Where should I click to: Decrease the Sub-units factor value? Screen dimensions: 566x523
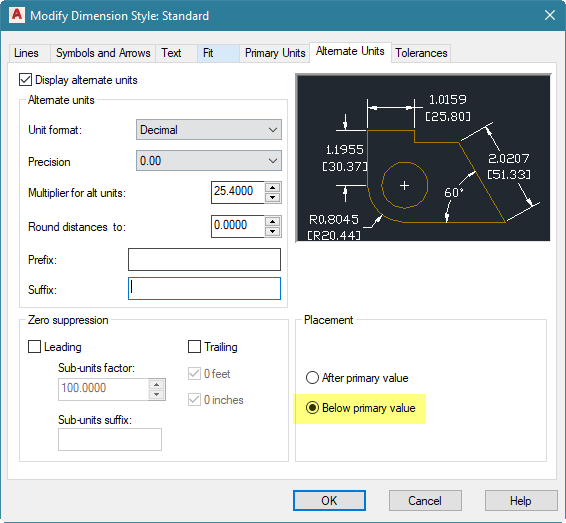[157, 394]
